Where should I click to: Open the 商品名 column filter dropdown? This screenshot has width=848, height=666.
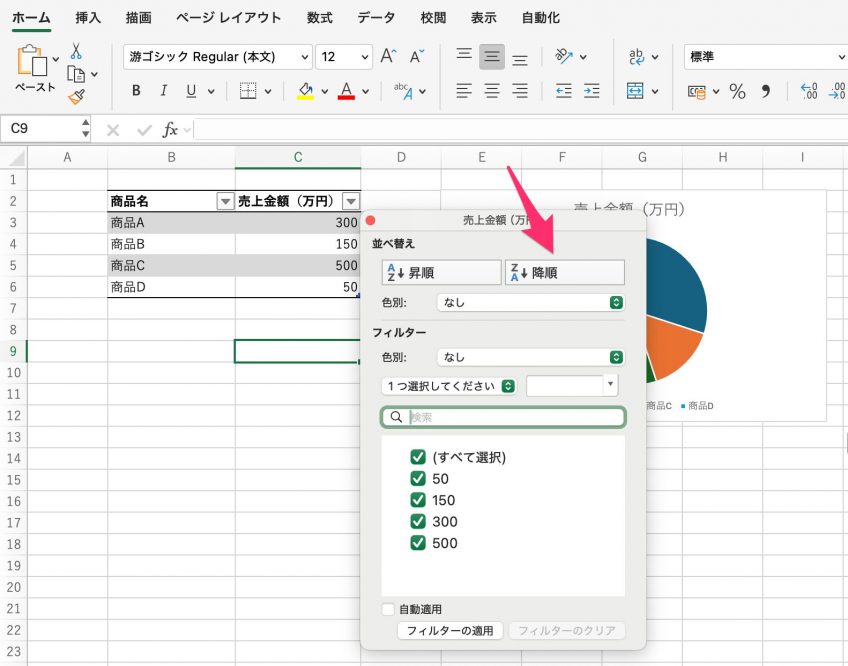pyautogui.click(x=225, y=201)
